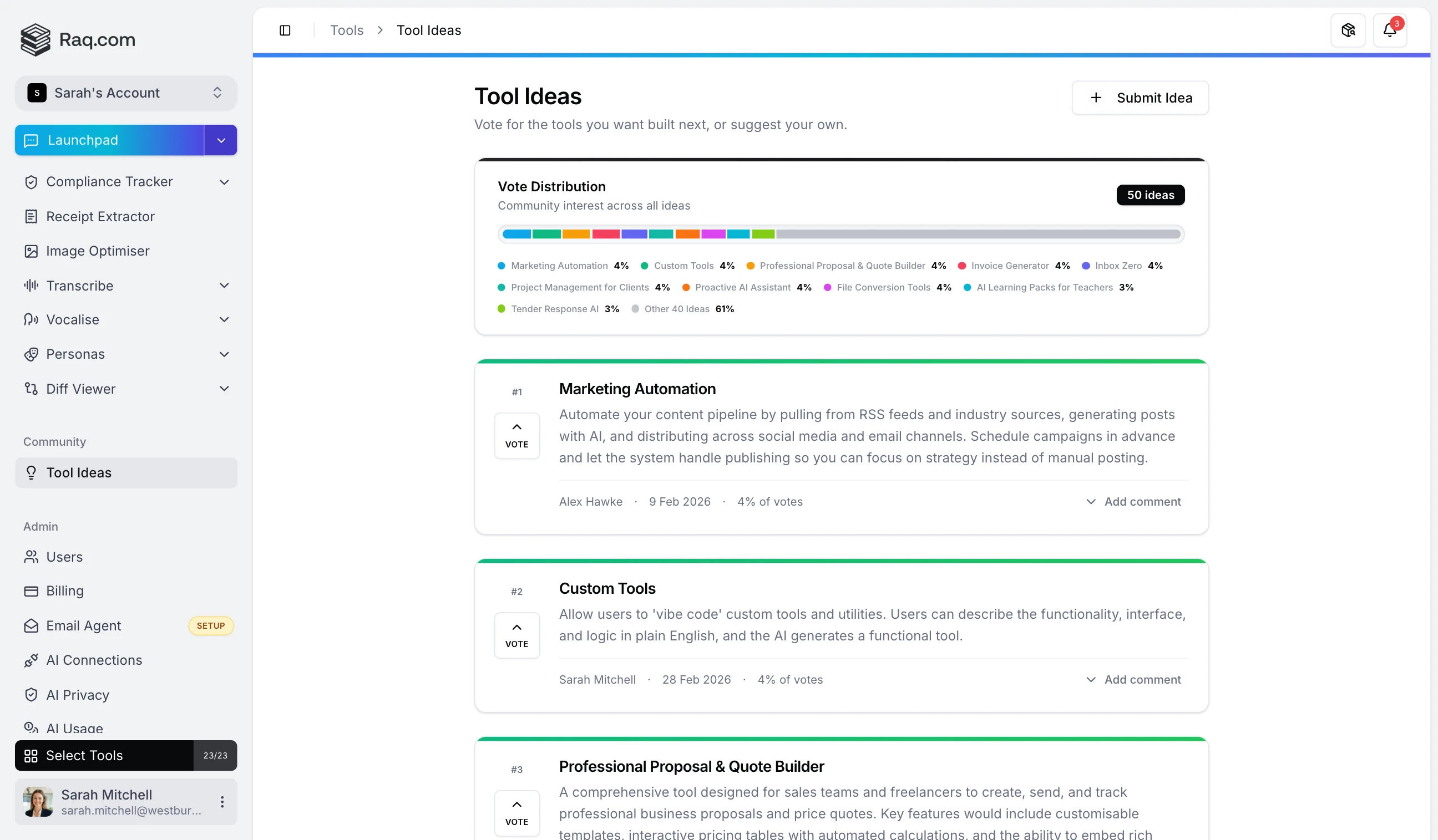Open the Receipt Extractor tool
Image resolution: width=1438 pixels, height=840 pixels.
[x=100, y=216]
